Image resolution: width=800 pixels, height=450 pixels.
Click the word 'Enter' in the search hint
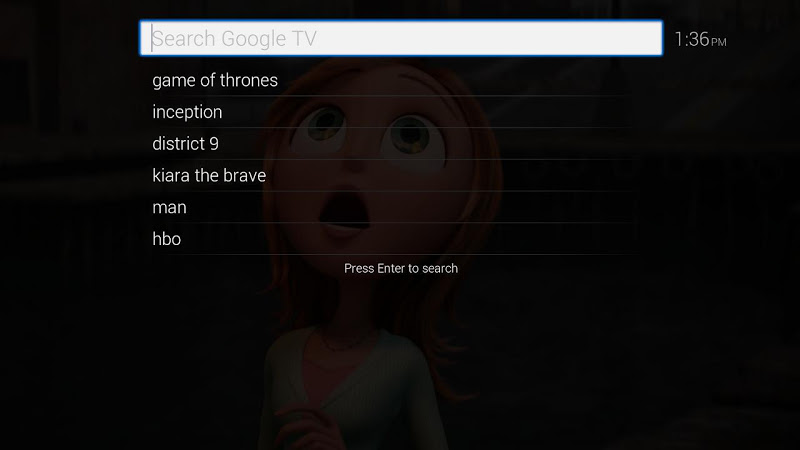(391, 268)
